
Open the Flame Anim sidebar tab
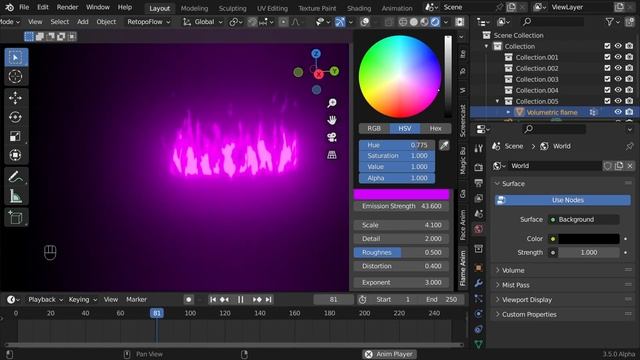[x=462, y=268]
